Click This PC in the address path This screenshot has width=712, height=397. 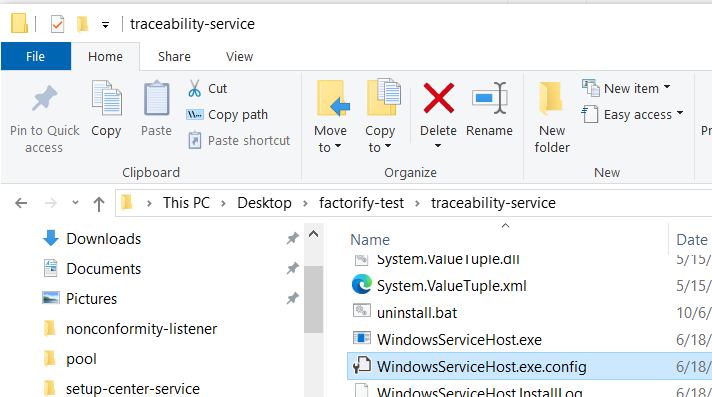[187, 203]
